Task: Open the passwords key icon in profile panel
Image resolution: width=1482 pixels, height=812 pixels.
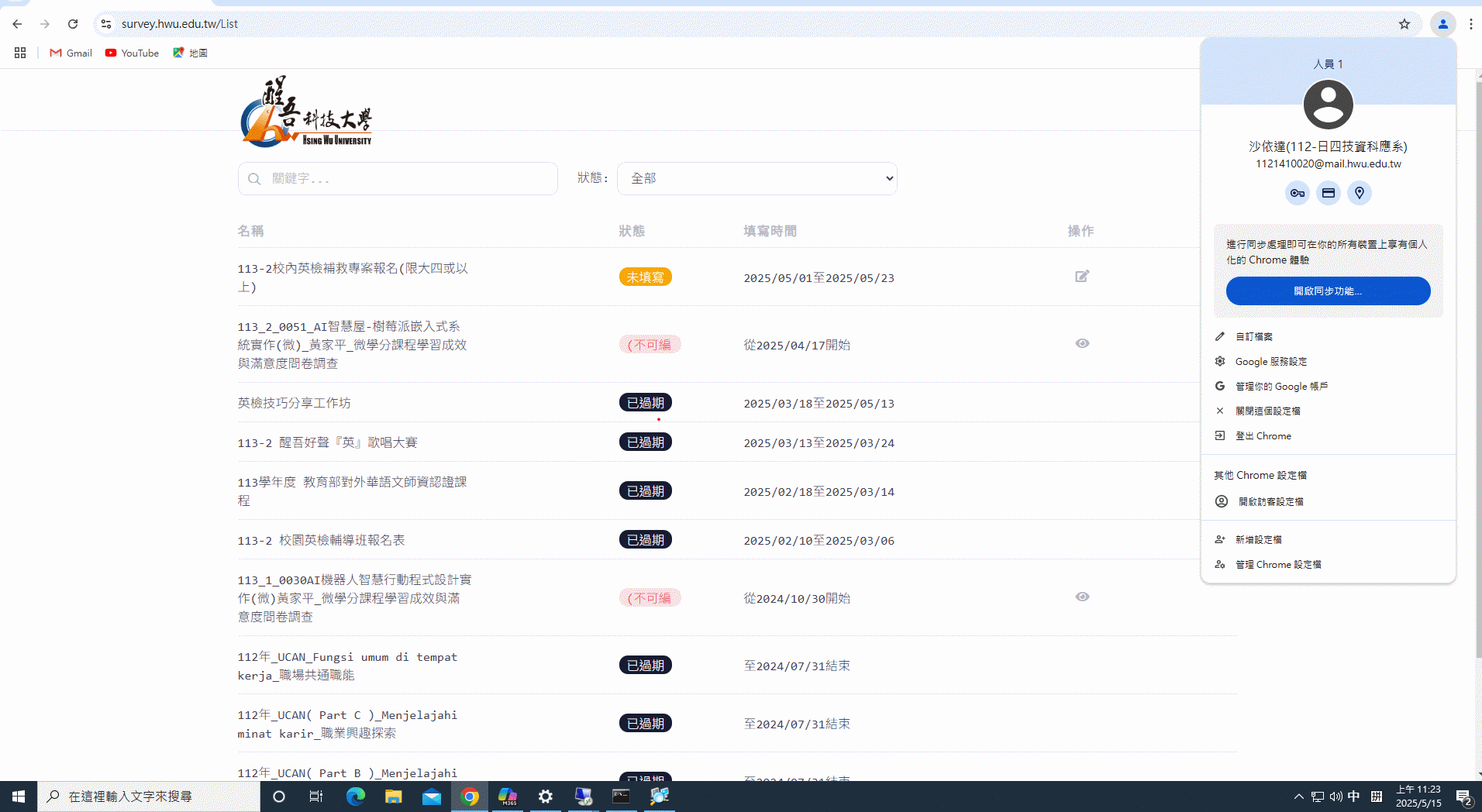Action: 1297,193
